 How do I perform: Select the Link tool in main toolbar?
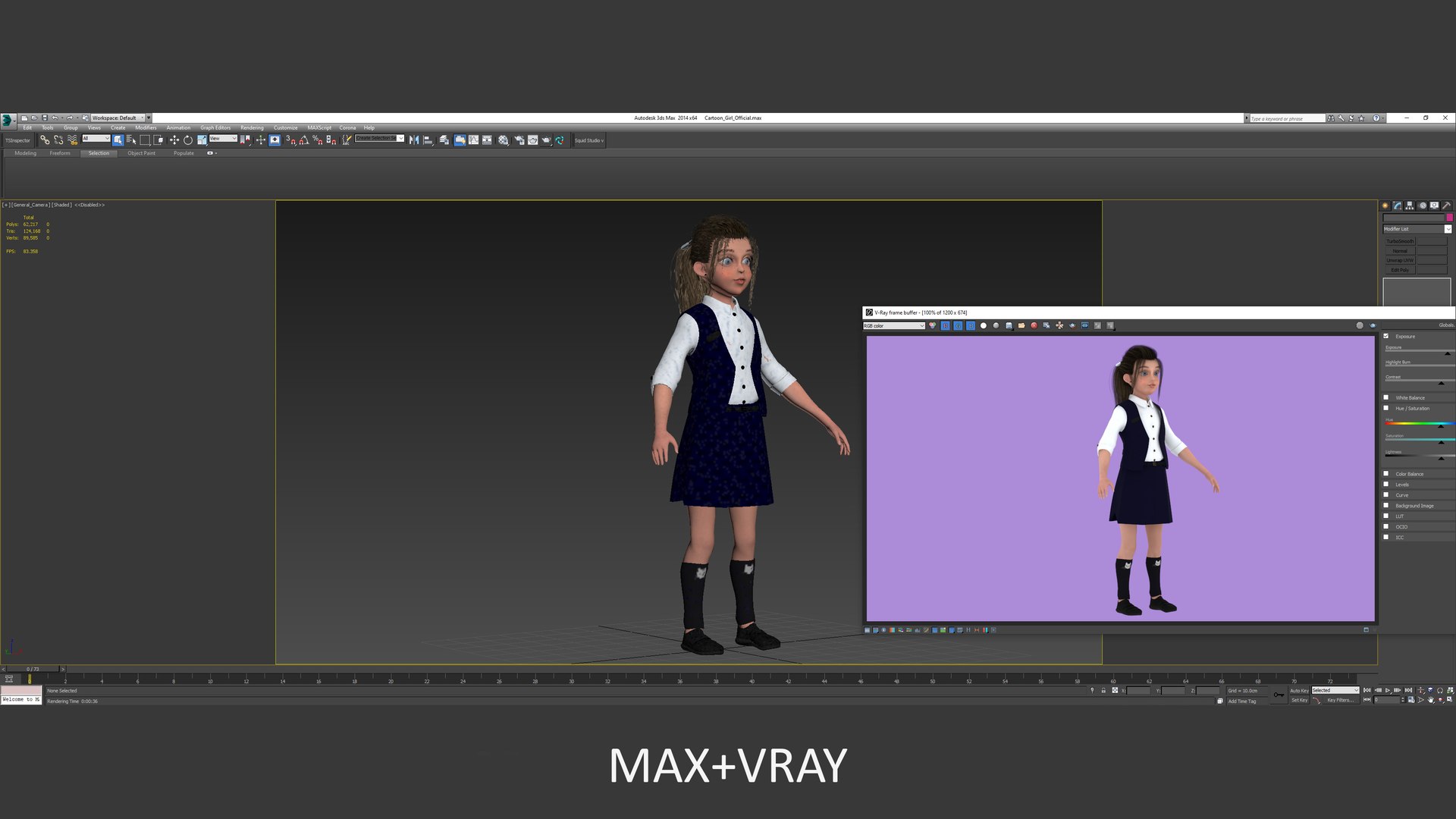pos(45,140)
